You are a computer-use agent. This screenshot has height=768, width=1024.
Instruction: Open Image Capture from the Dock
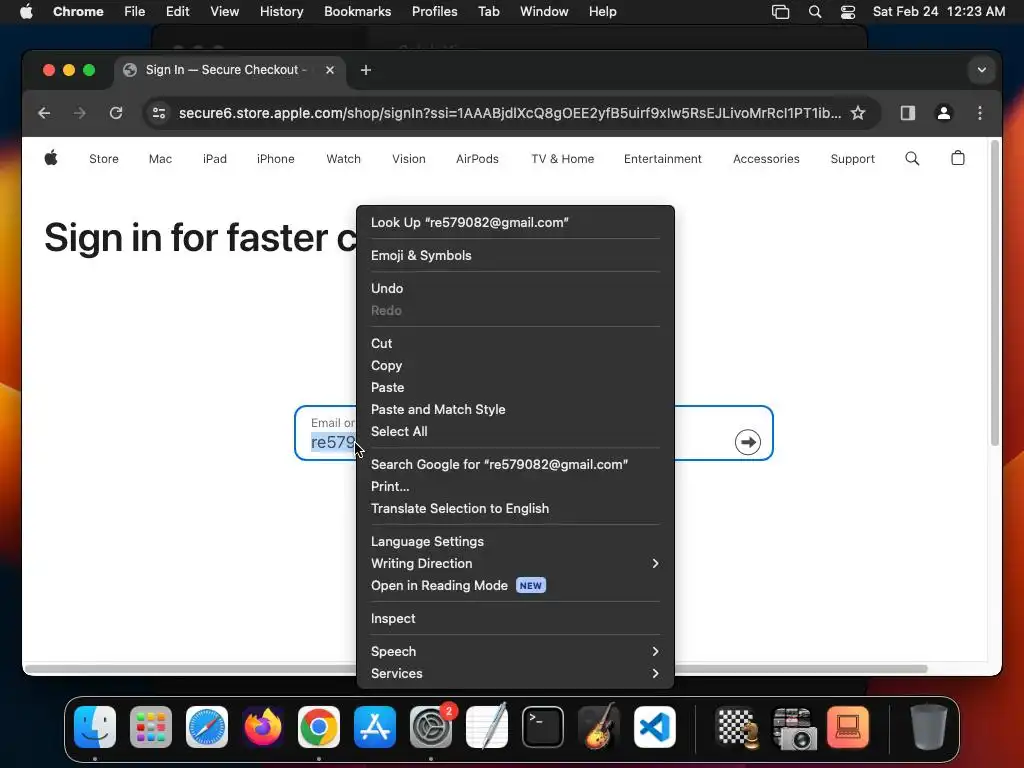pos(793,727)
